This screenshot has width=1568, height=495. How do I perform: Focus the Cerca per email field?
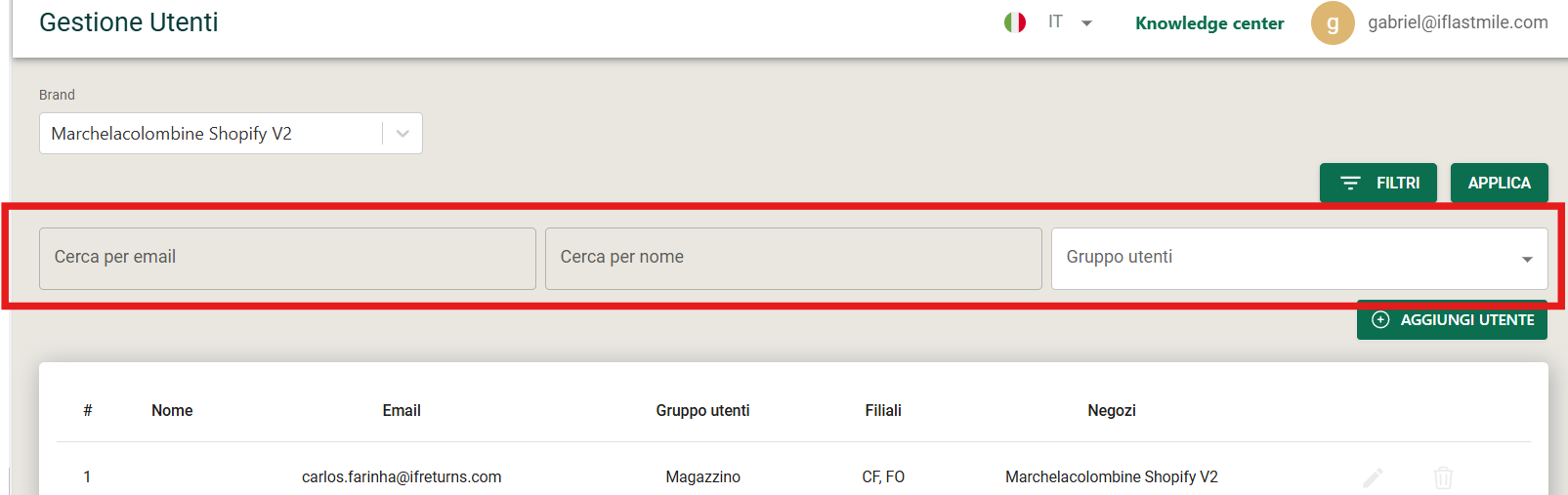[x=287, y=259]
